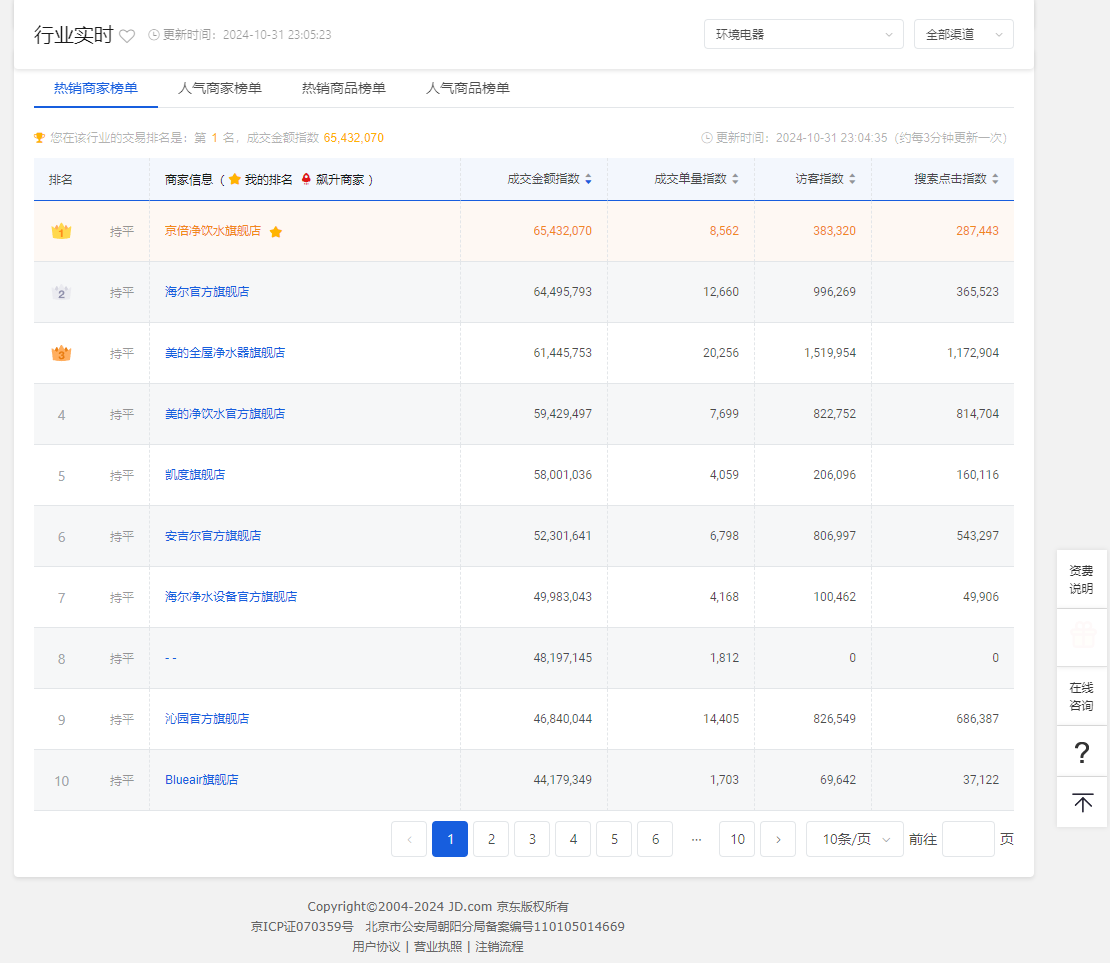Image resolution: width=1110 pixels, height=963 pixels.
Task: Sort by 成交单量指数 column arrows
Action: point(736,179)
